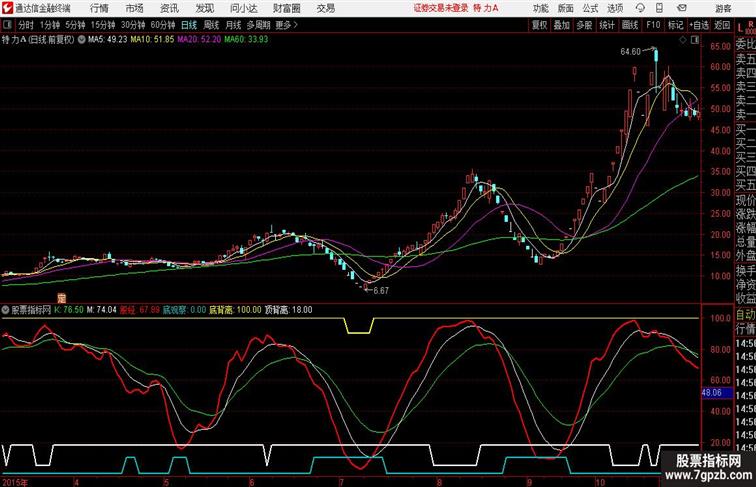This screenshot has height=487, width=756.
Task: Switch to 5分钟 period tab
Action: 75,25
